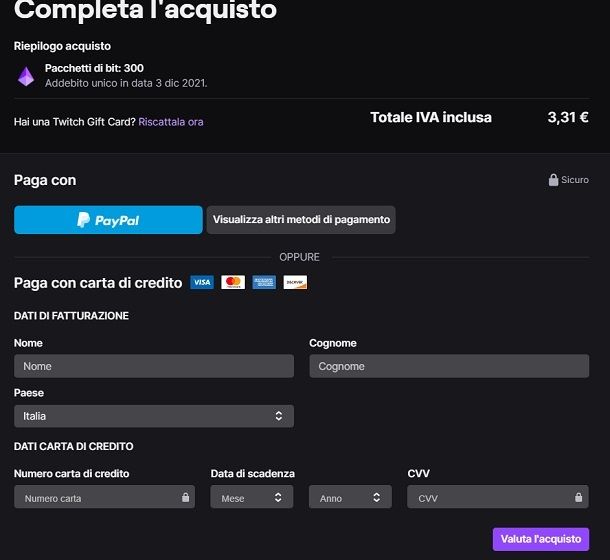Click the 3,31 € total amount
Image resolution: width=610 pixels, height=560 pixels.
[568, 117]
